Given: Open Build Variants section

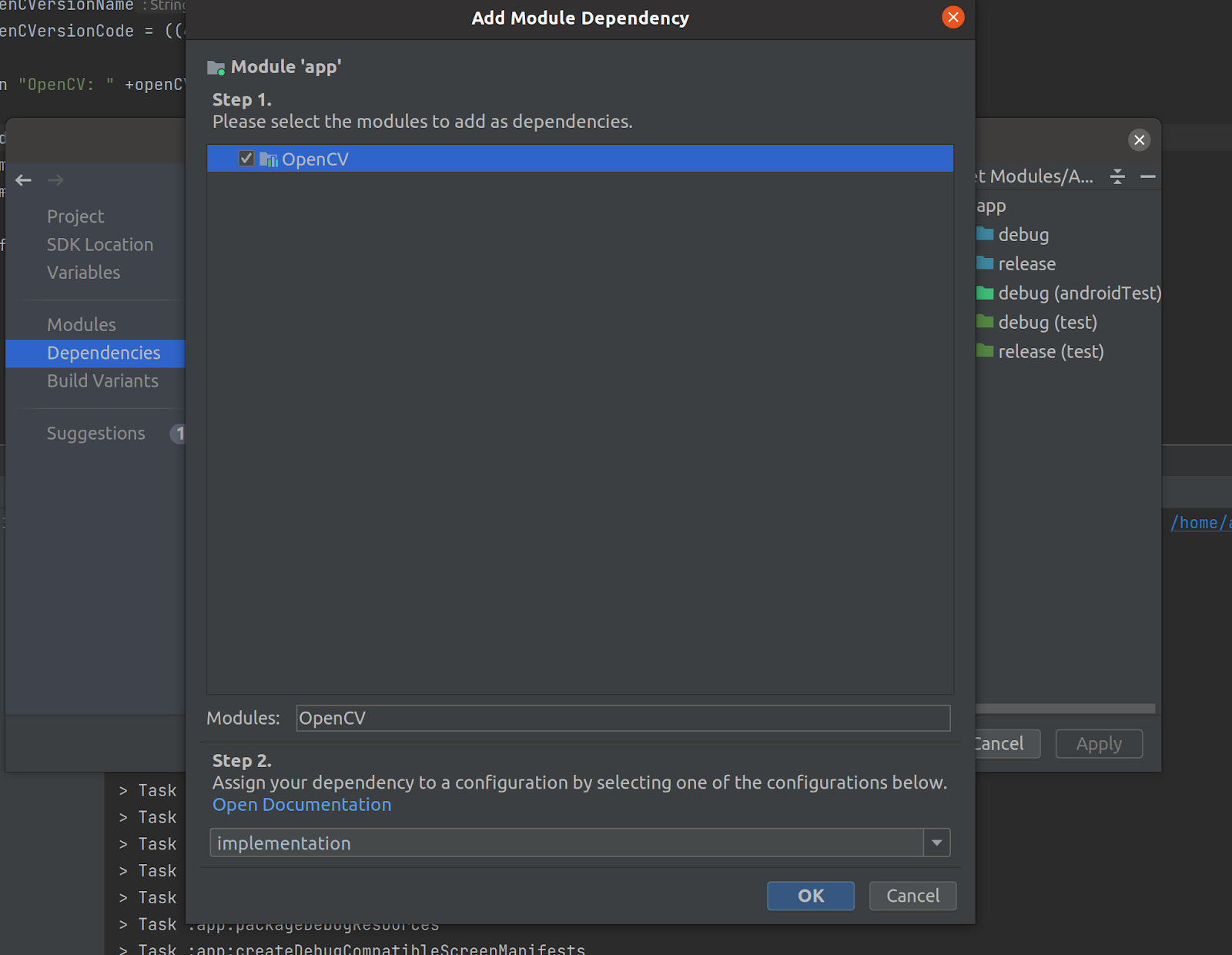Looking at the screenshot, I should (102, 381).
